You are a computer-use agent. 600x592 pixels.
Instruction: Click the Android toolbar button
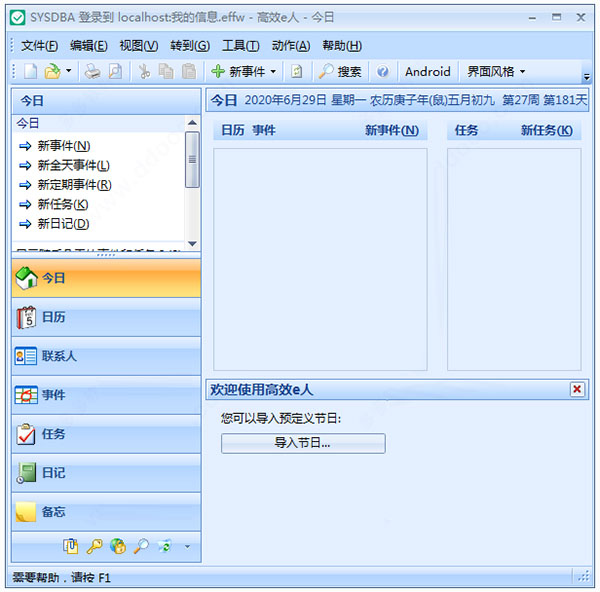(427, 72)
